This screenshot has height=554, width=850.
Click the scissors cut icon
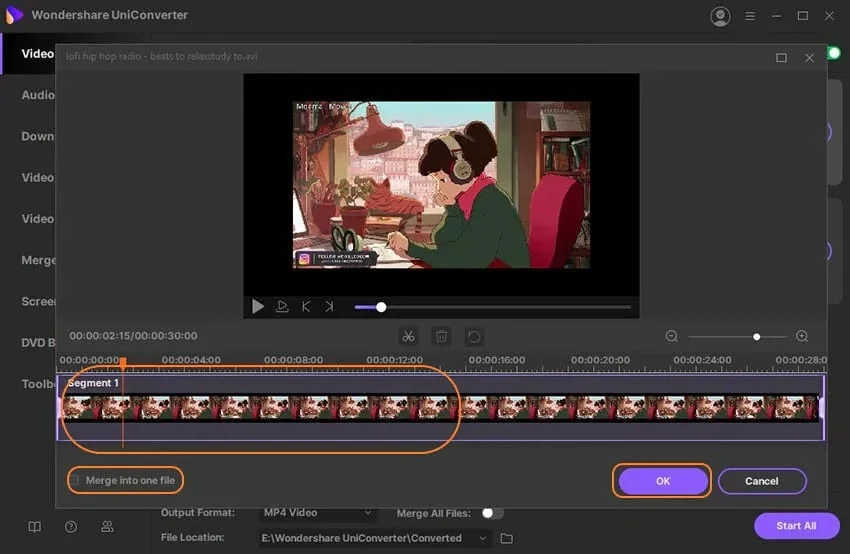coord(408,336)
